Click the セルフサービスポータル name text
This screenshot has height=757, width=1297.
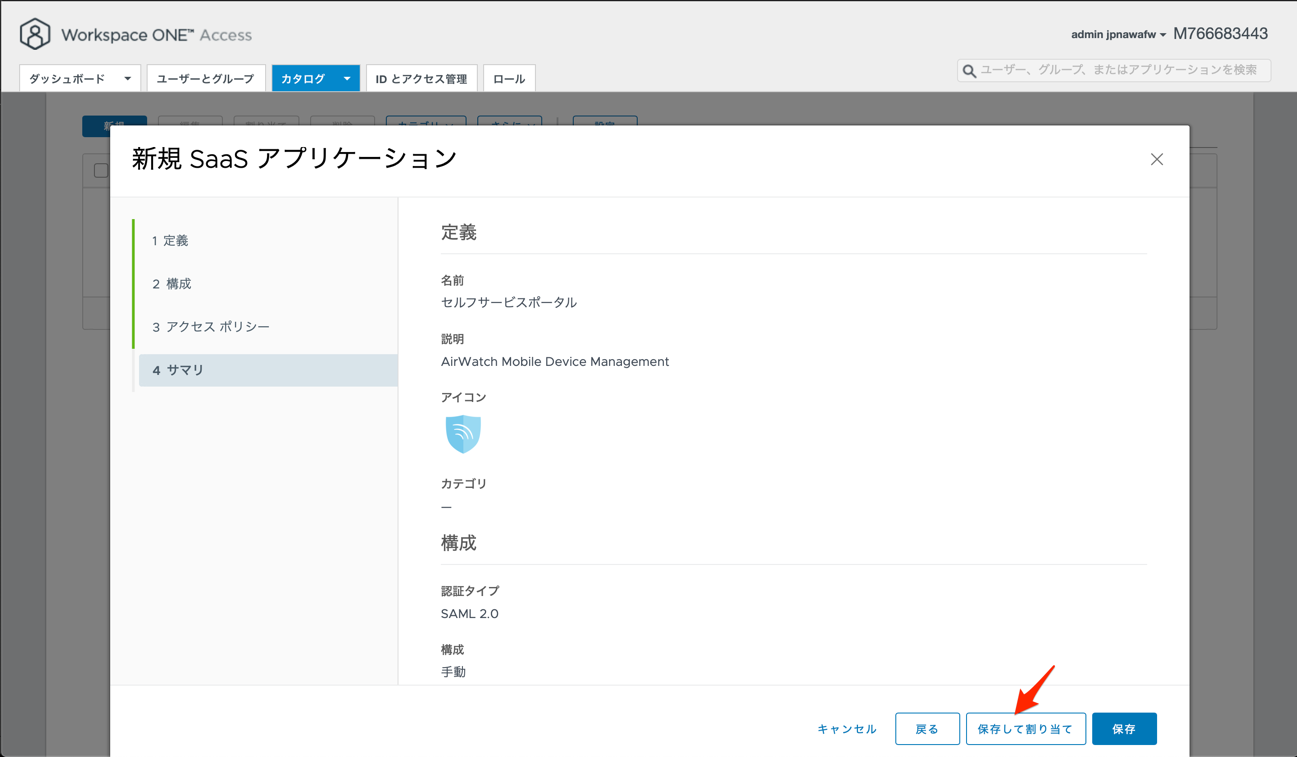tap(509, 302)
